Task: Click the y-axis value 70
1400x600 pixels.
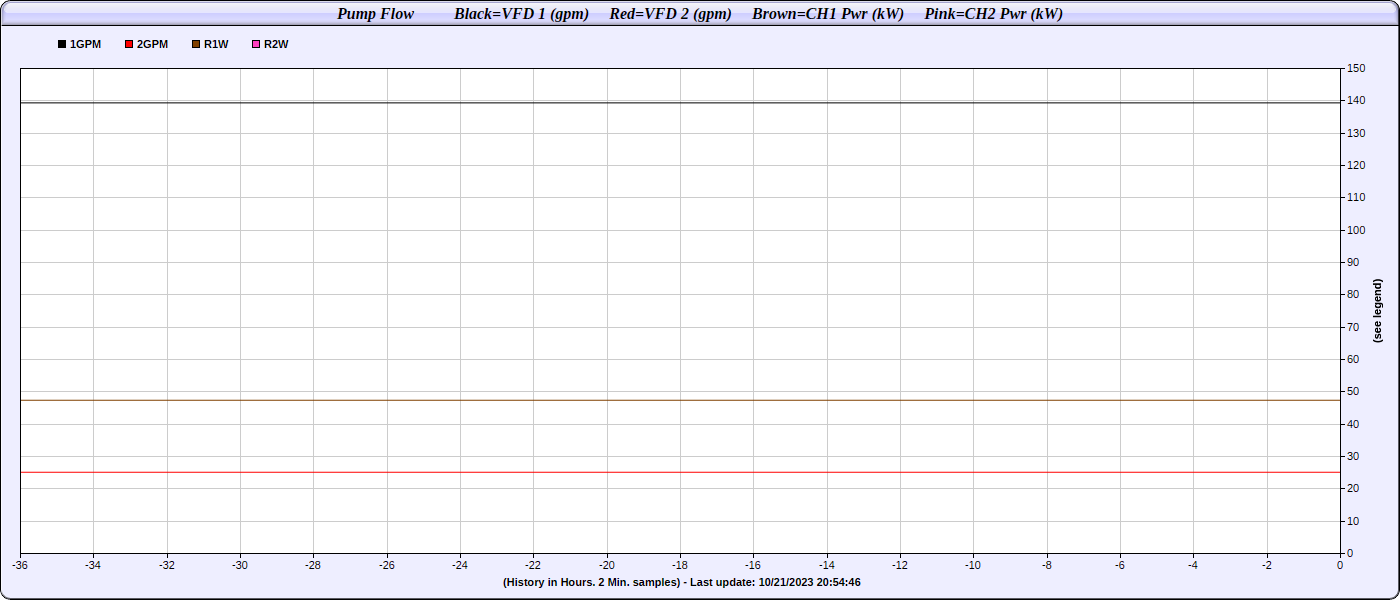Action: [1353, 327]
